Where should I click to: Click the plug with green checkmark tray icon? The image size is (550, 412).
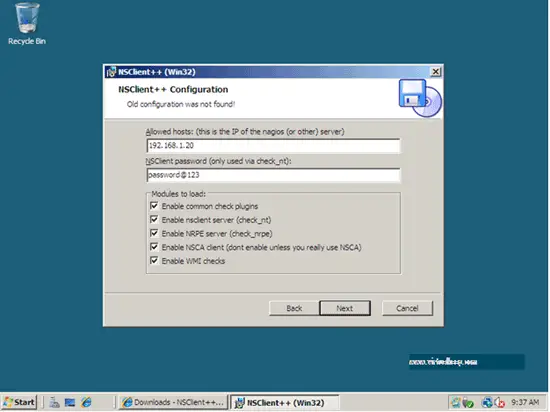[468, 403]
